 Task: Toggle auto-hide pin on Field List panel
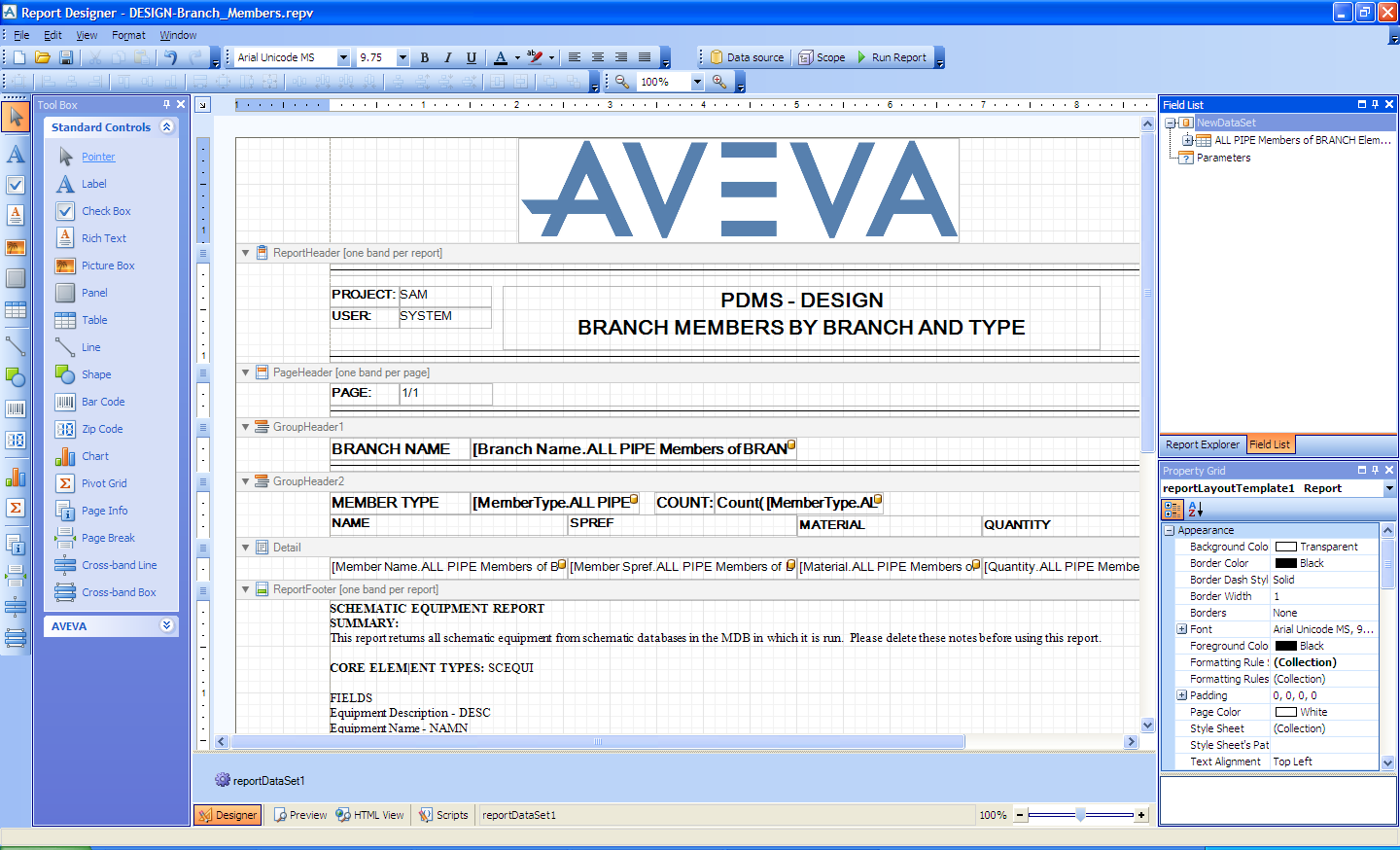pos(1376,104)
